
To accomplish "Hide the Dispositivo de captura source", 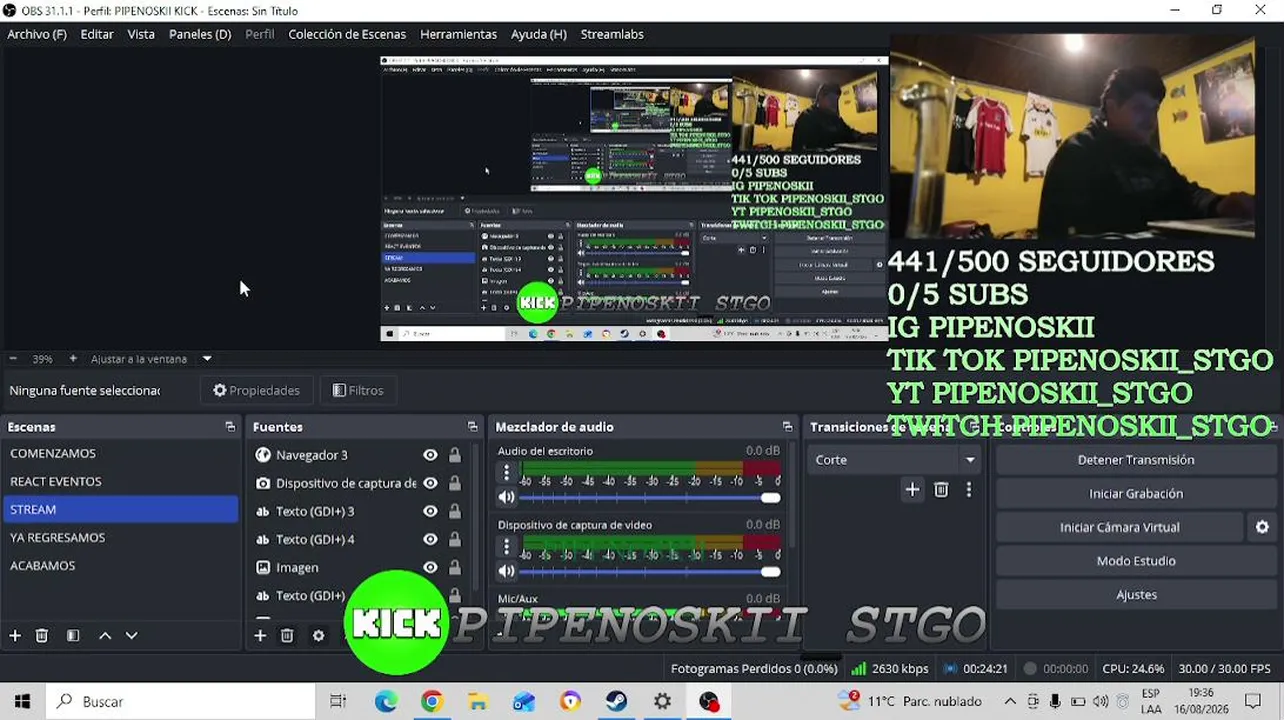I will (430, 483).
